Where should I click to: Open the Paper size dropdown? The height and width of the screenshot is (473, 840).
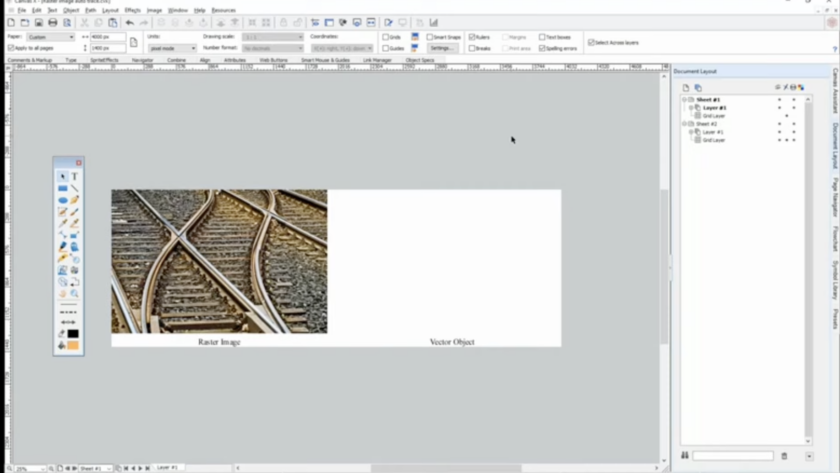click(50, 37)
